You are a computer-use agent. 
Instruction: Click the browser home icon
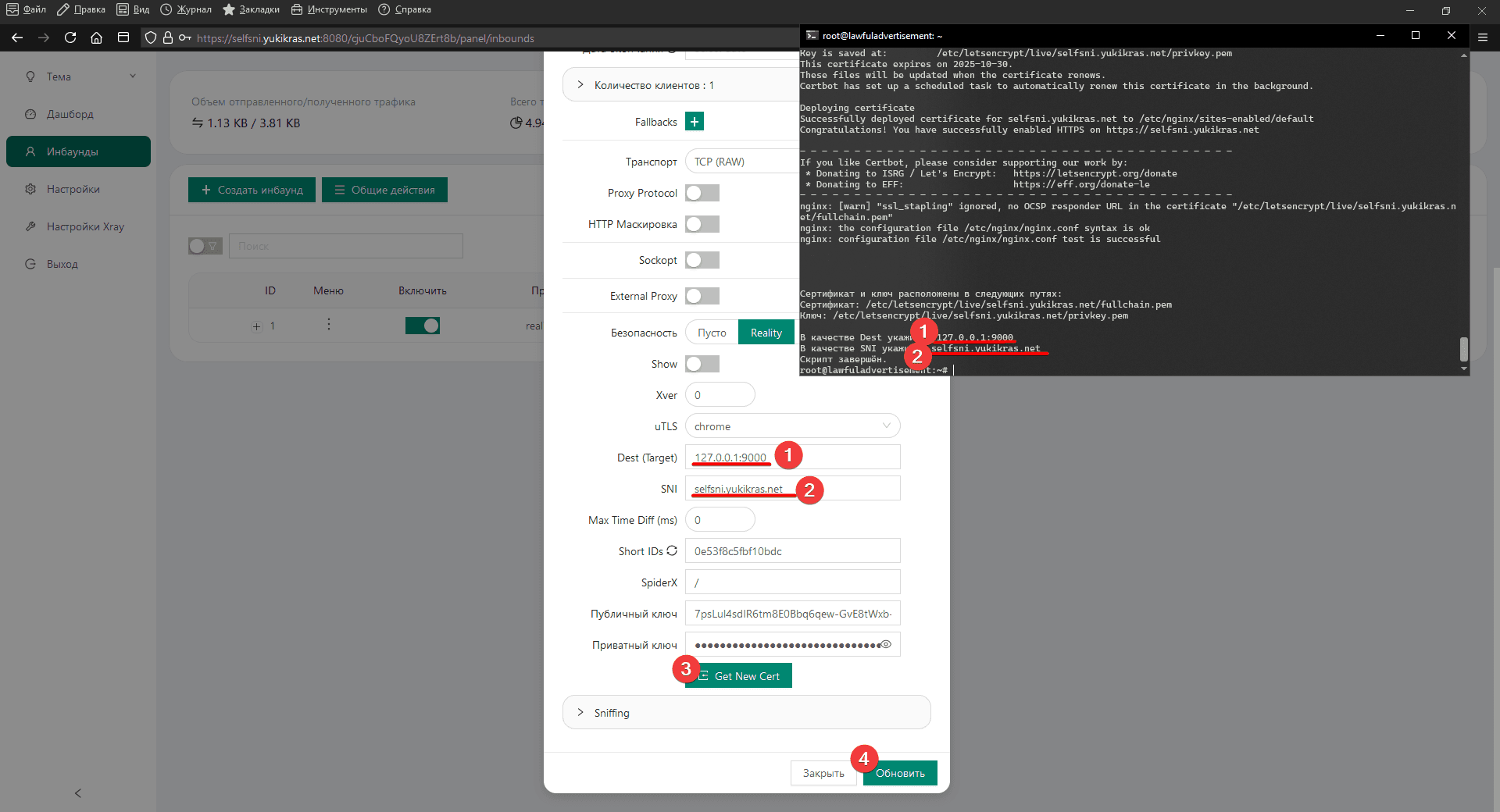coord(96,37)
